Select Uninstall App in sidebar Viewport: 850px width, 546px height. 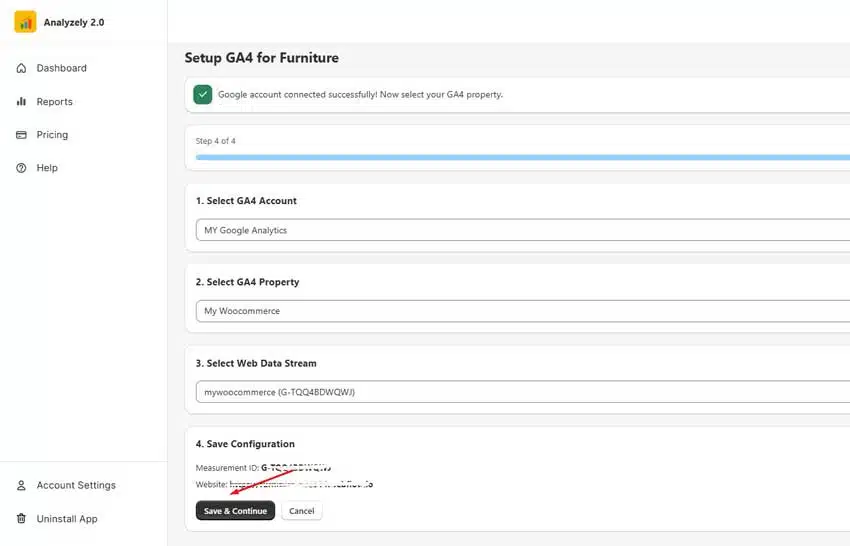point(67,519)
